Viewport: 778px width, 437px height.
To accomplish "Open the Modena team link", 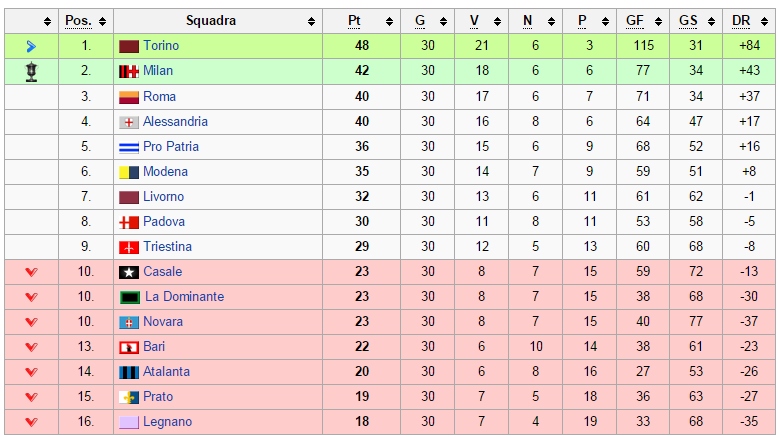I will click(x=165, y=172).
